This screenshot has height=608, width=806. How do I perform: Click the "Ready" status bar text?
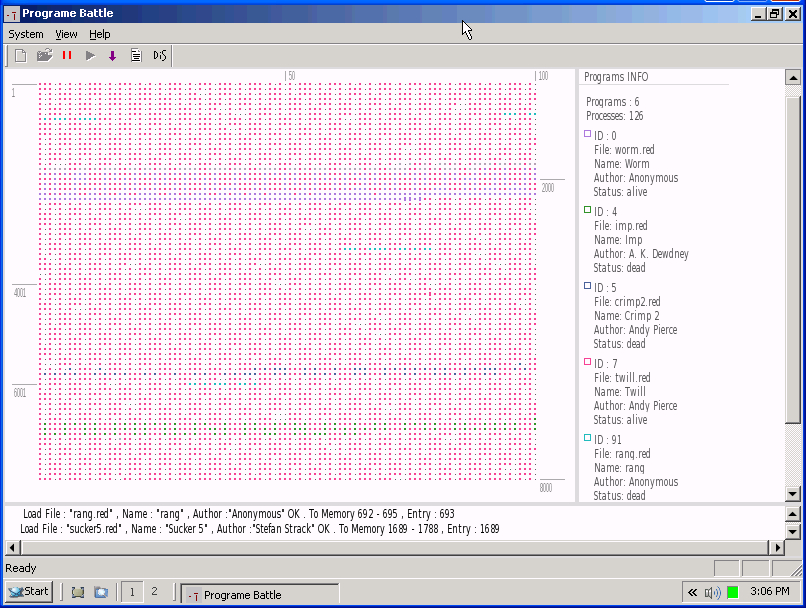coord(21,568)
